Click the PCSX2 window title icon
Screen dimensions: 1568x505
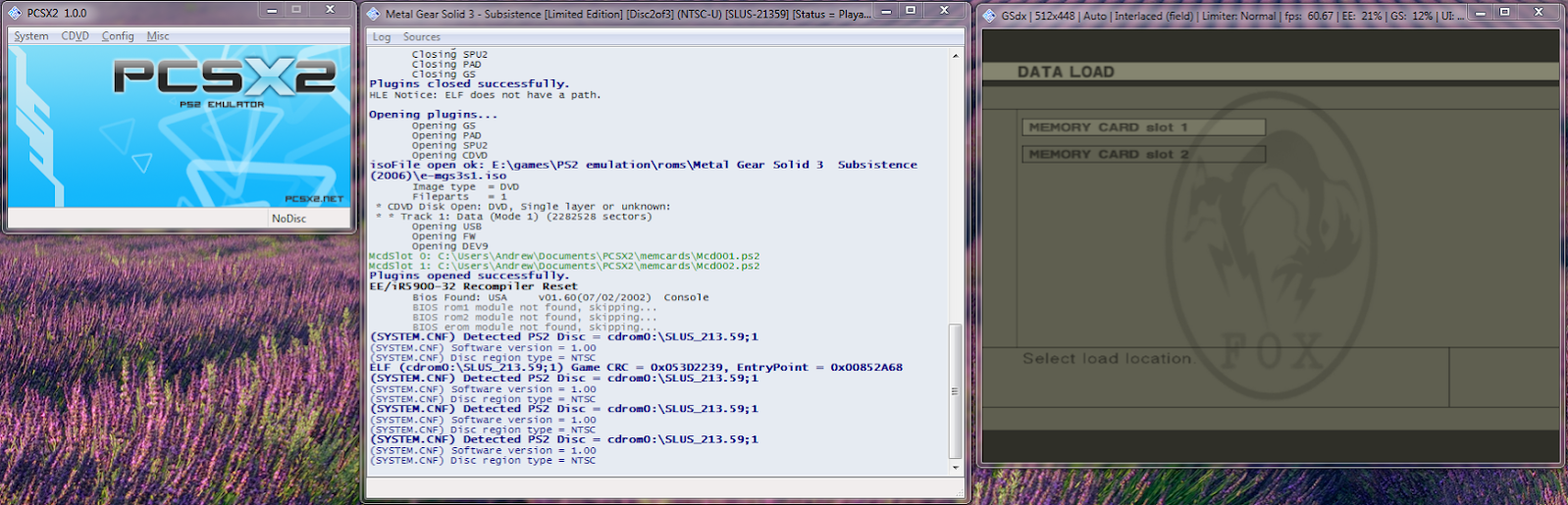coord(15,13)
